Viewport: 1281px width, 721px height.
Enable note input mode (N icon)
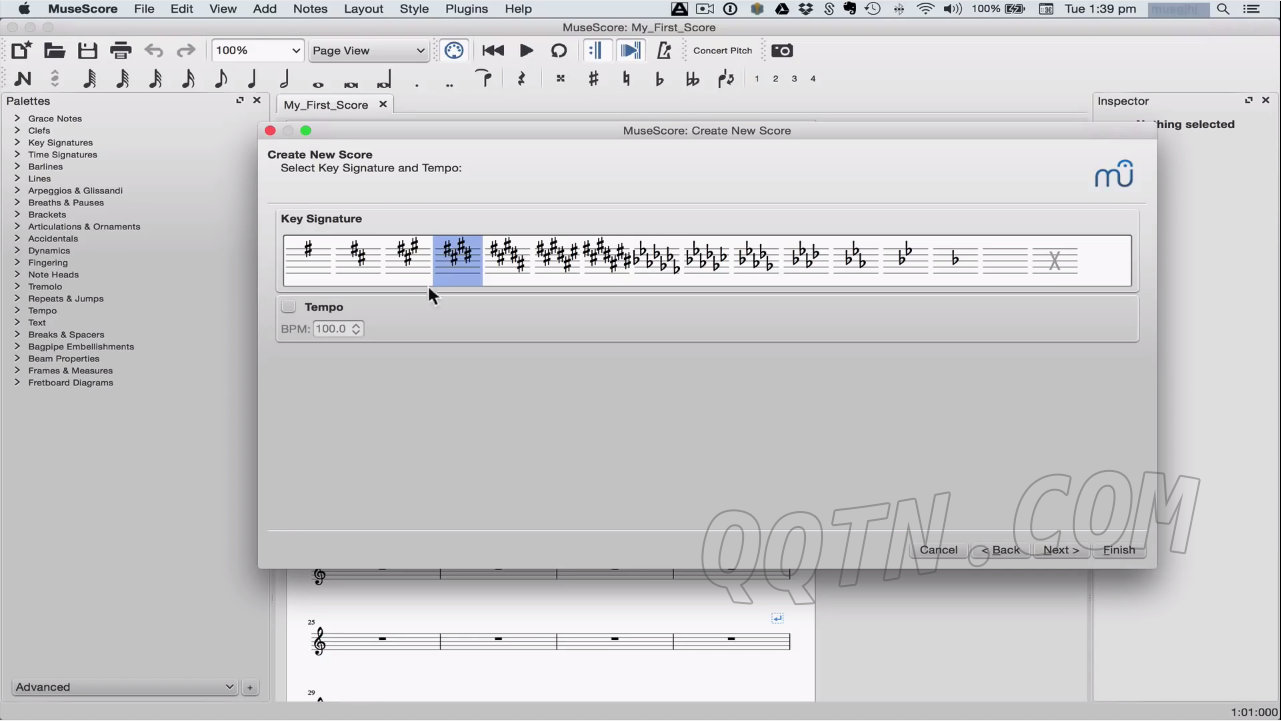click(22, 79)
